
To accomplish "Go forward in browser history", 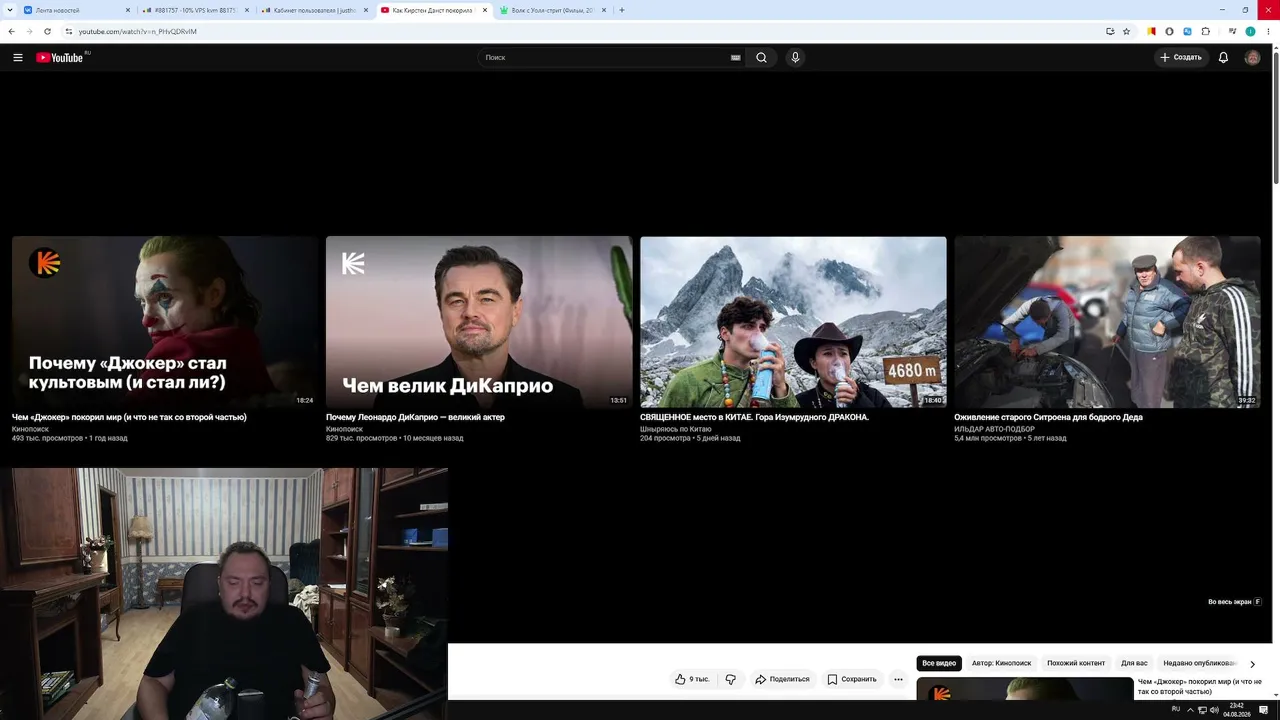I will click(x=29, y=31).
